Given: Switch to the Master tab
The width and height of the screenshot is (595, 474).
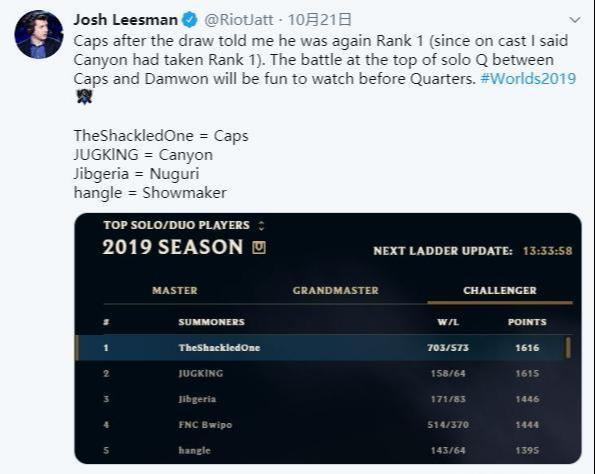Looking at the screenshot, I should pyautogui.click(x=175, y=290).
